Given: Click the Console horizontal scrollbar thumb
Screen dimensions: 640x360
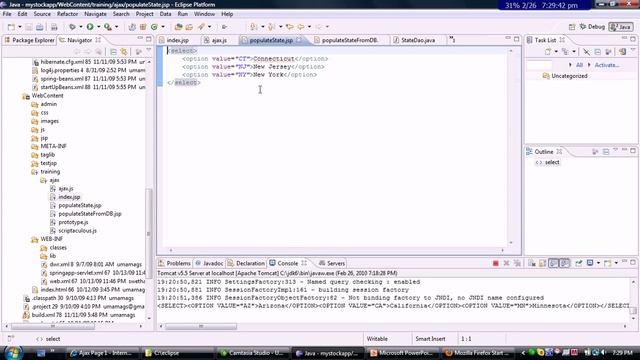Looking at the screenshot, I should [201, 327].
